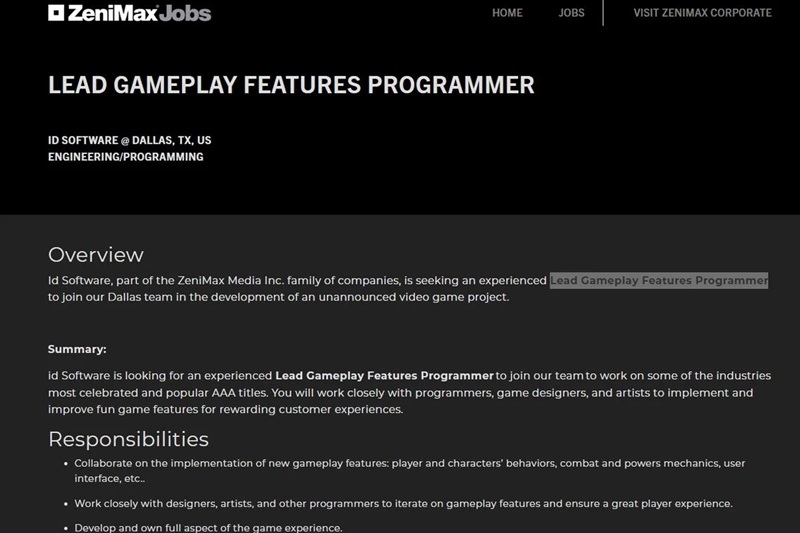Click 'most celebrated and popular AAA titles' text
800x533 pixels.
click(x=160, y=393)
